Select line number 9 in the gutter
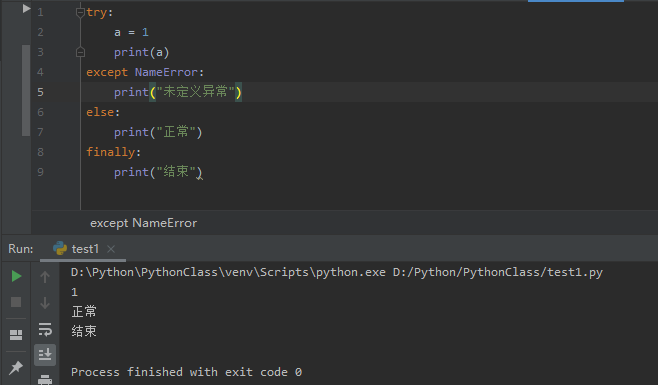 click(40, 172)
